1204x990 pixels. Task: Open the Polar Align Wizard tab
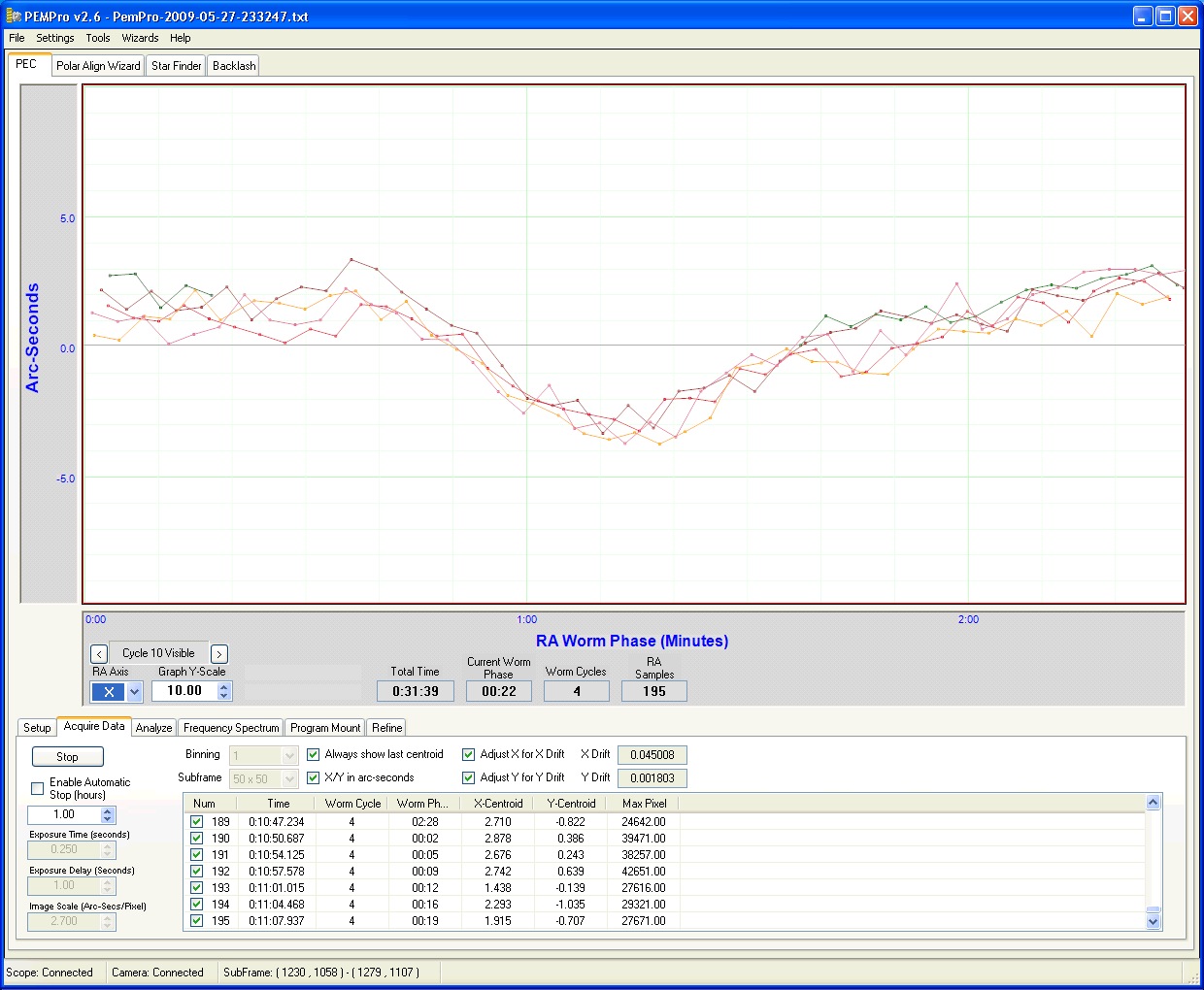[x=98, y=66]
